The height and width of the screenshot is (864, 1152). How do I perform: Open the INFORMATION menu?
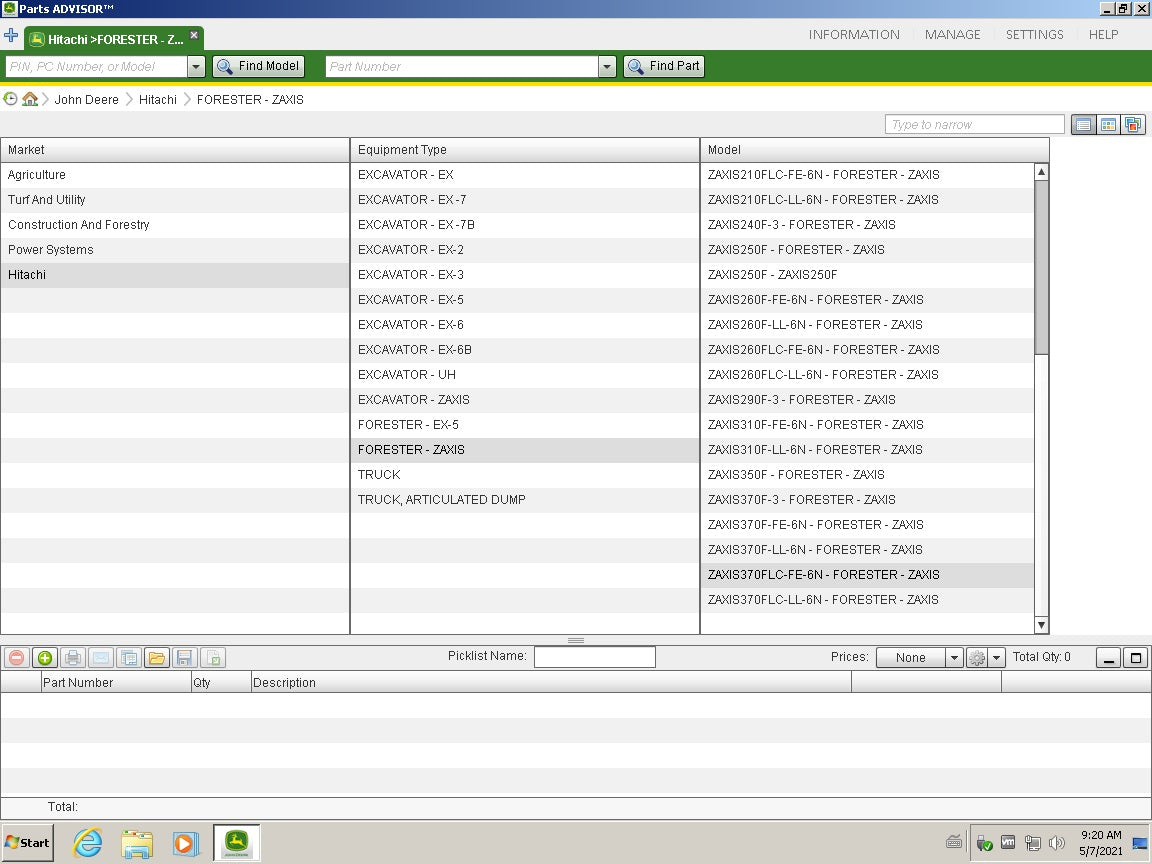(x=854, y=35)
